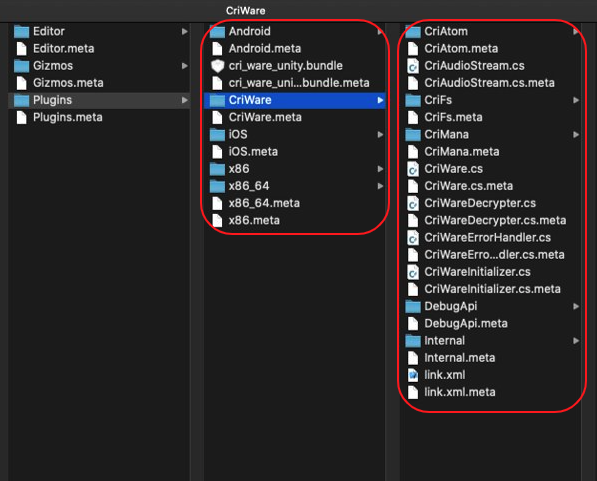Expand the Plugins folder arrow
The height and width of the screenshot is (481, 597).
185,100
